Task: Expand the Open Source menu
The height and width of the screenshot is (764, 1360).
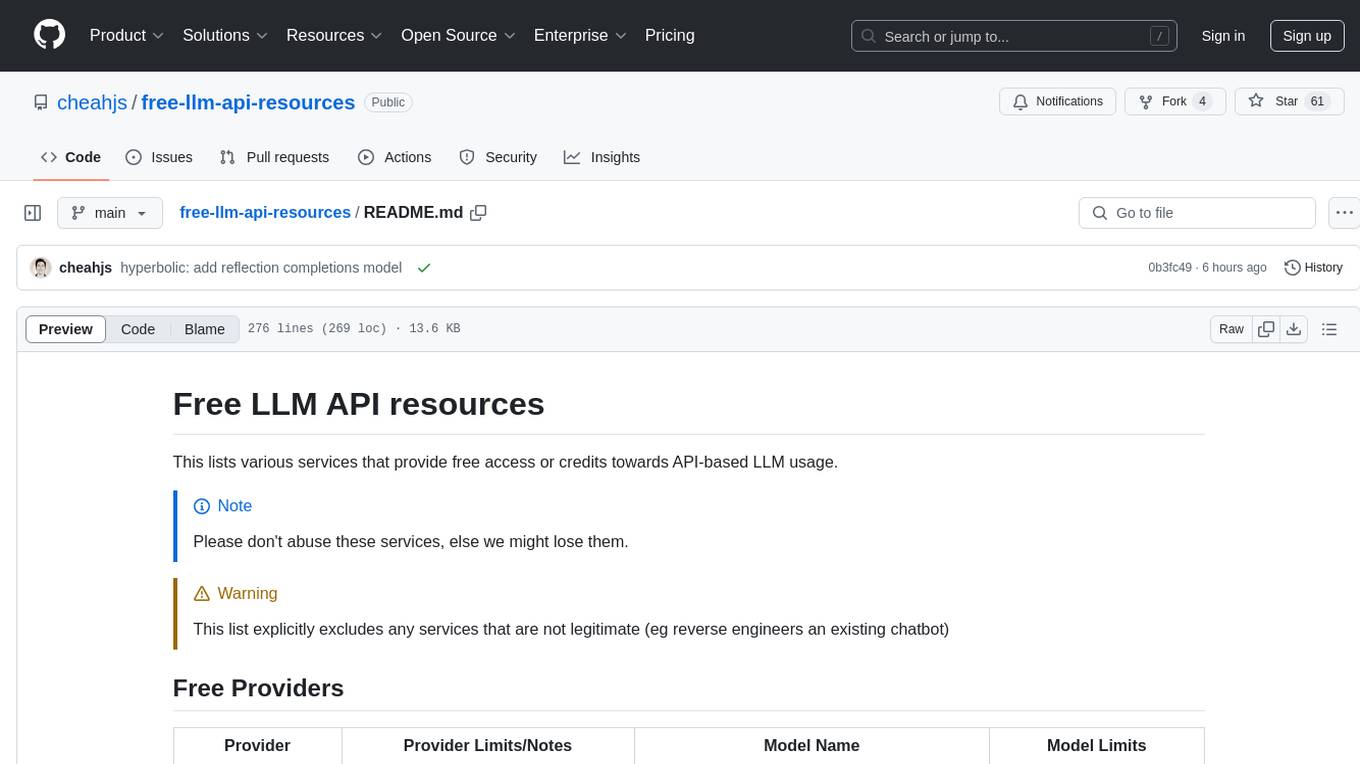Action: [x=458, y=35]
